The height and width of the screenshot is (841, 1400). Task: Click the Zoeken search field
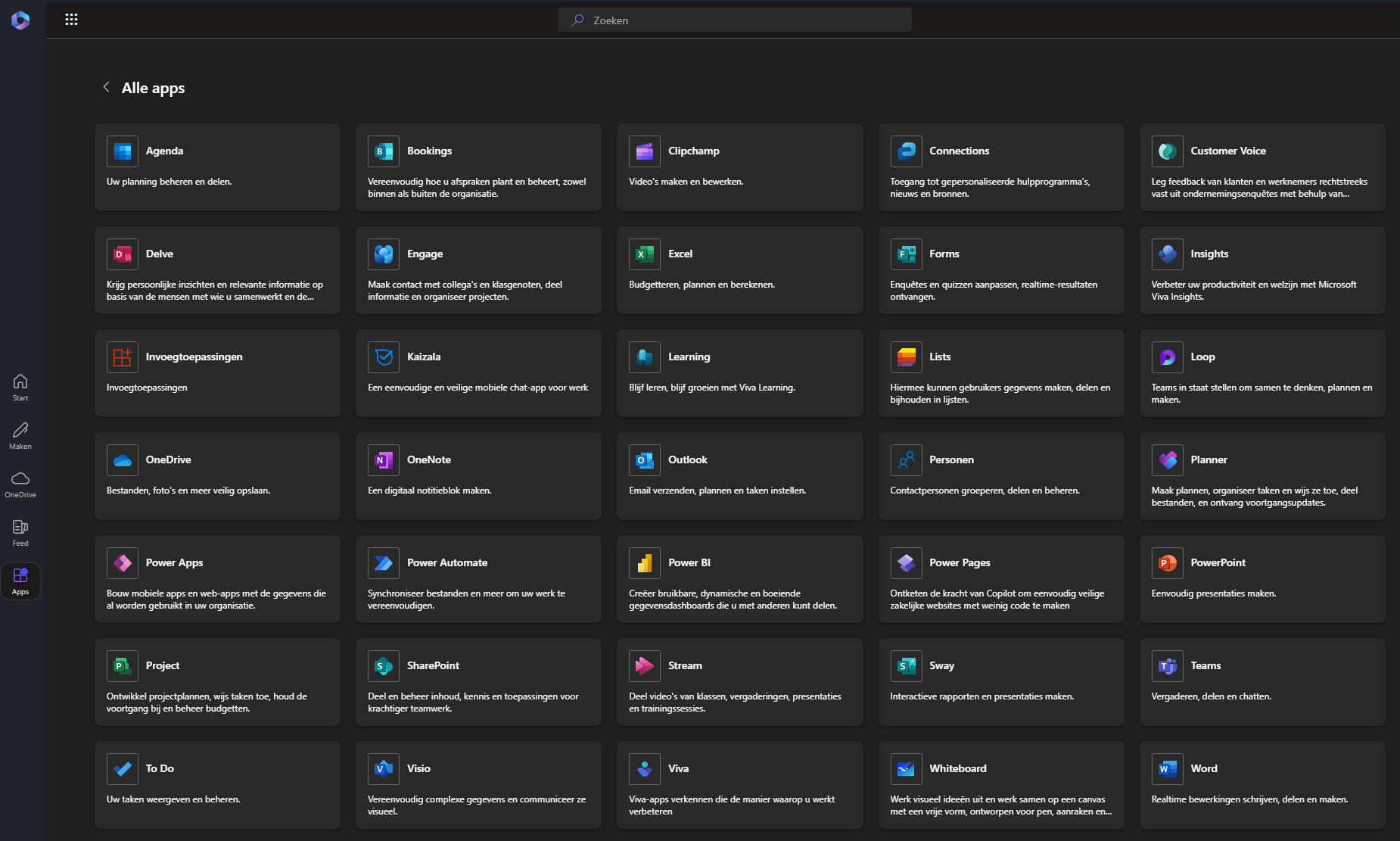tap(734, 20)
